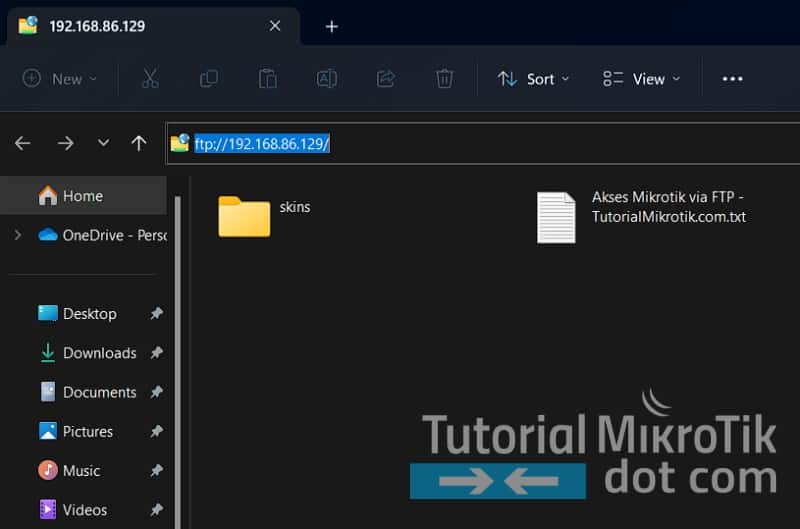Open the View dropdown menu
This screenshot has height=529, width=800.
point(642,79)
